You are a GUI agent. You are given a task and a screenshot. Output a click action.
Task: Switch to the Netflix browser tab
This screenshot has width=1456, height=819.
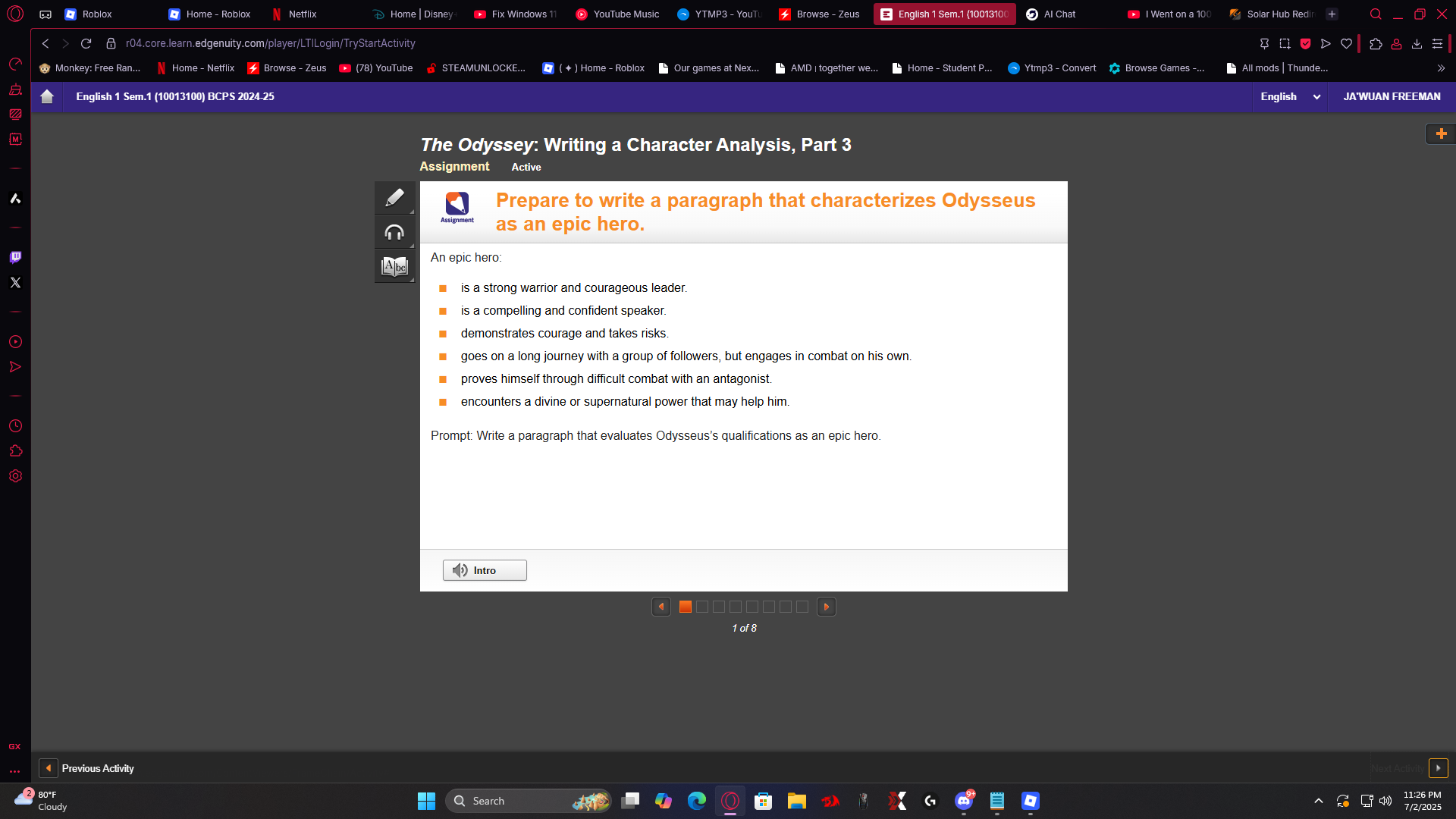303,14
